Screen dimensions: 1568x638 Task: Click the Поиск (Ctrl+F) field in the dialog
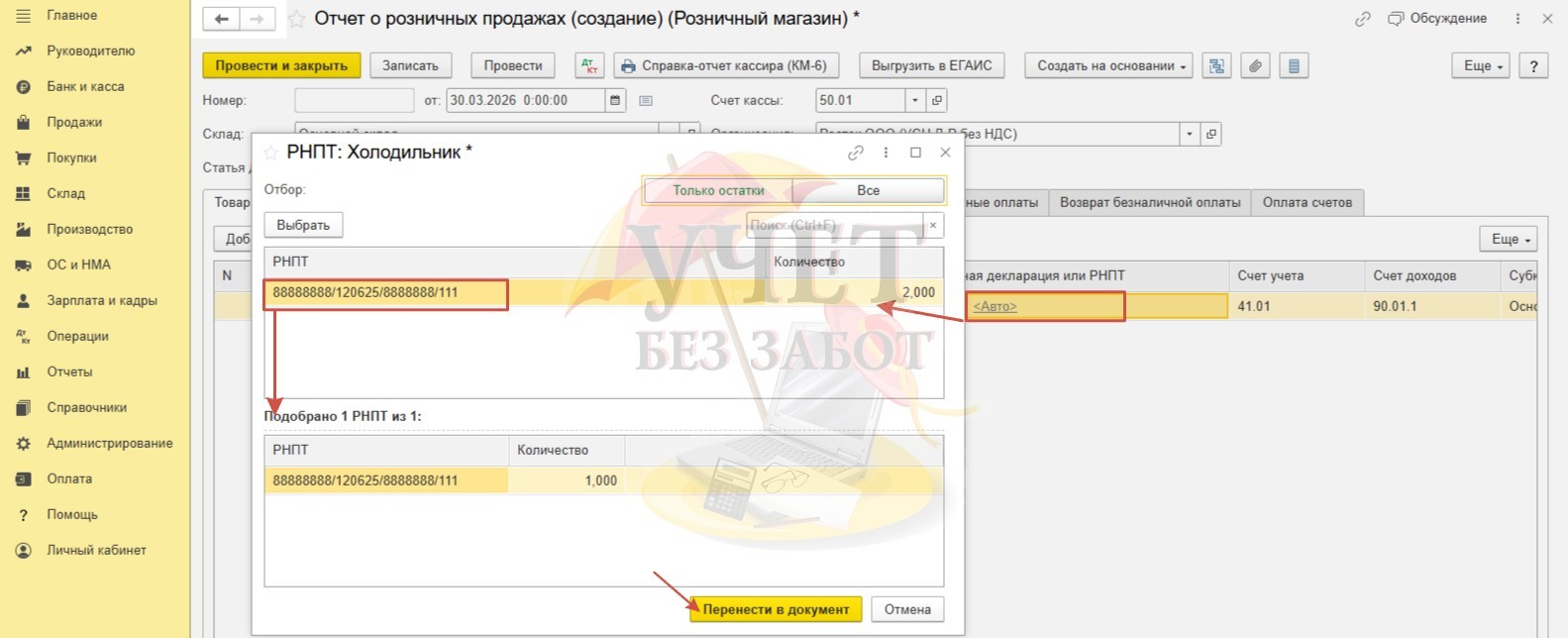(x=834, y=225)
